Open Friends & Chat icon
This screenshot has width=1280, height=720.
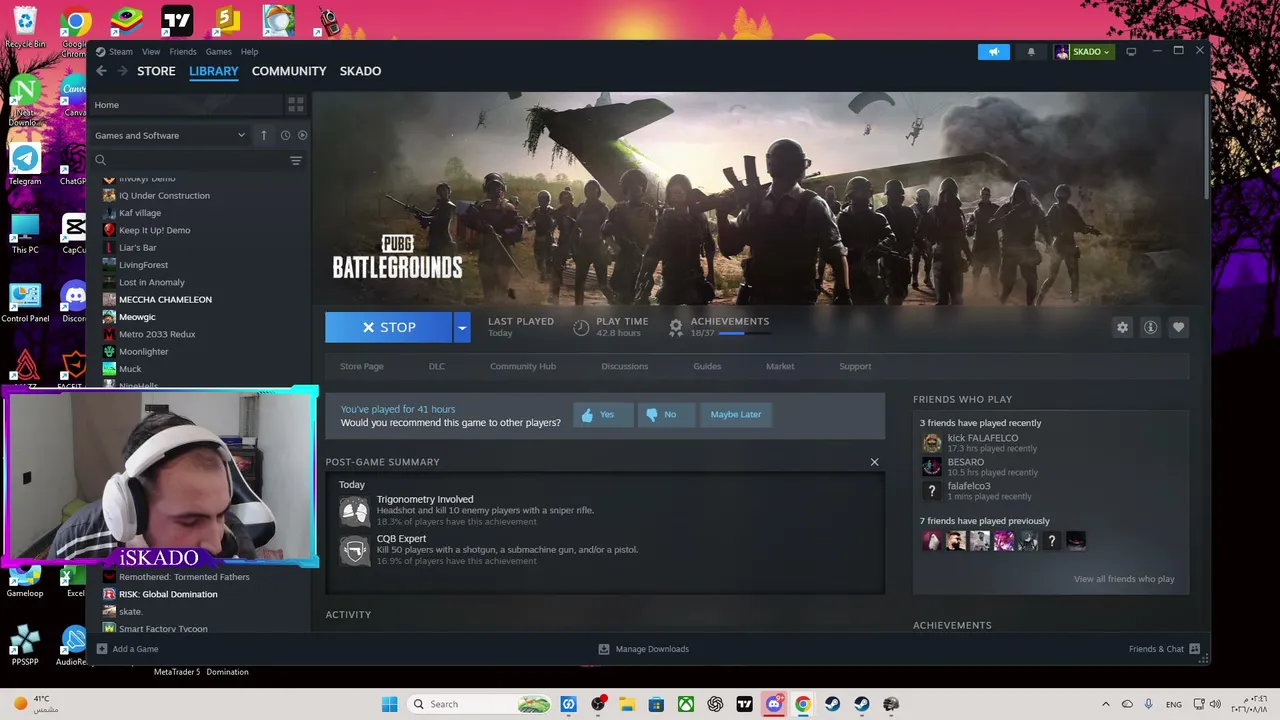pos(1194,649)
